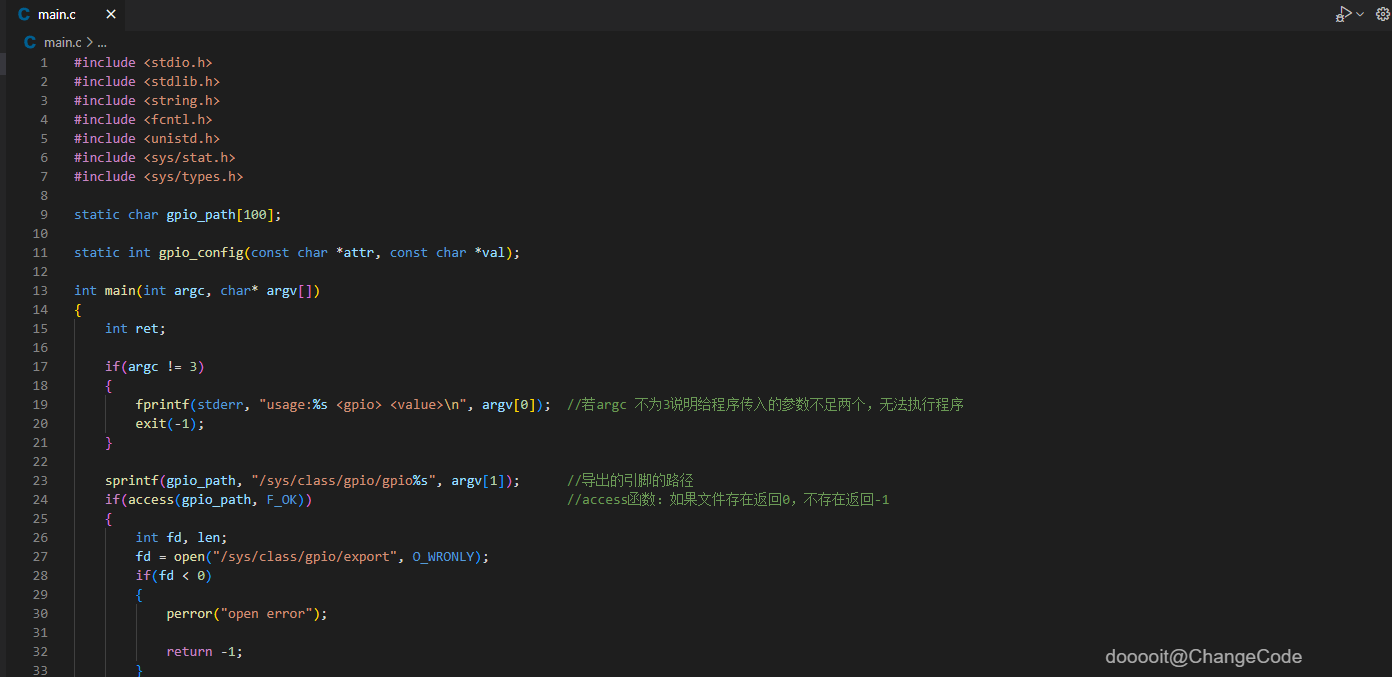This screenshot has height=677, width=1392.
Task: Click the C language icon in the breadcrumb
Action: click(x=30, y=42)
